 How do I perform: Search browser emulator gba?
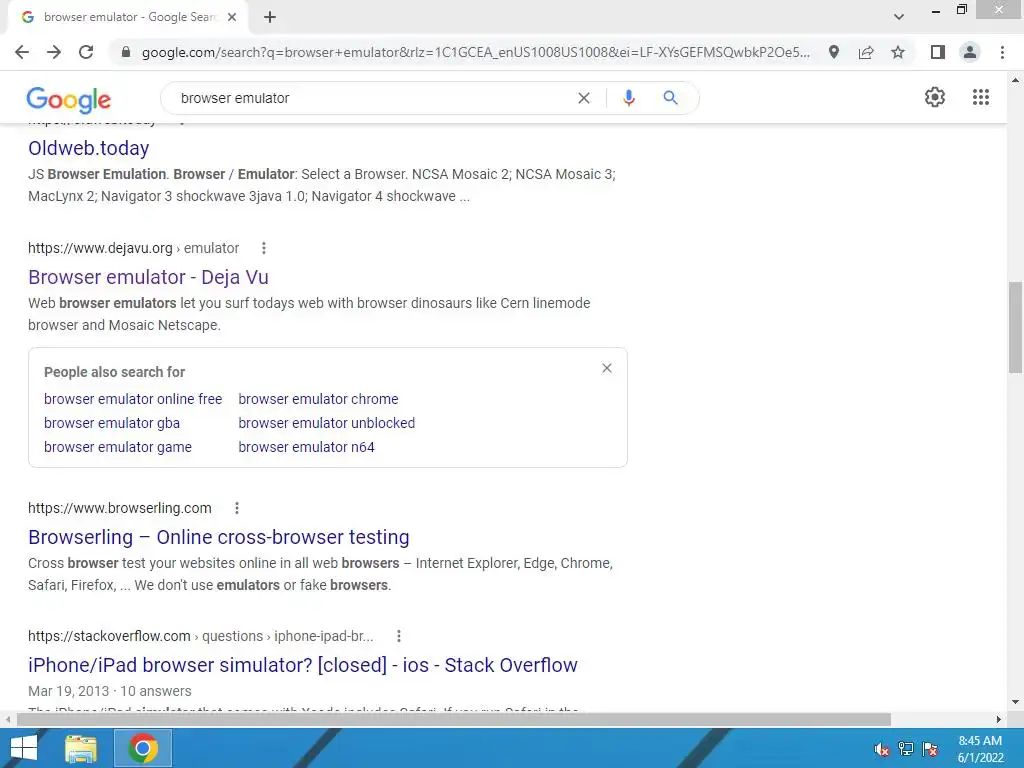[x=112, y=423]
